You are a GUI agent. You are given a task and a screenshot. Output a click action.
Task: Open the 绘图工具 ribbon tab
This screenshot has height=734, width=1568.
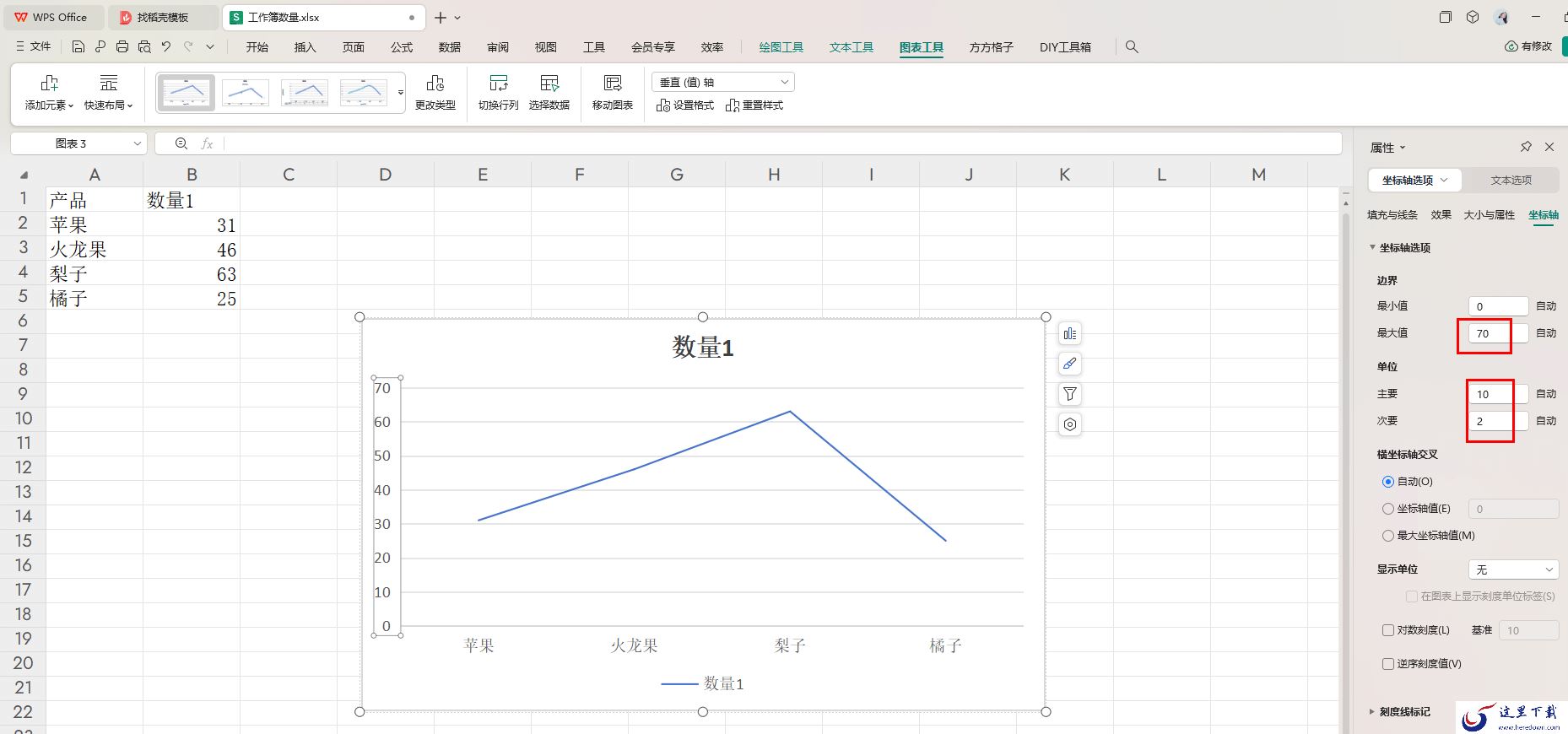click(x=781, y=47)
